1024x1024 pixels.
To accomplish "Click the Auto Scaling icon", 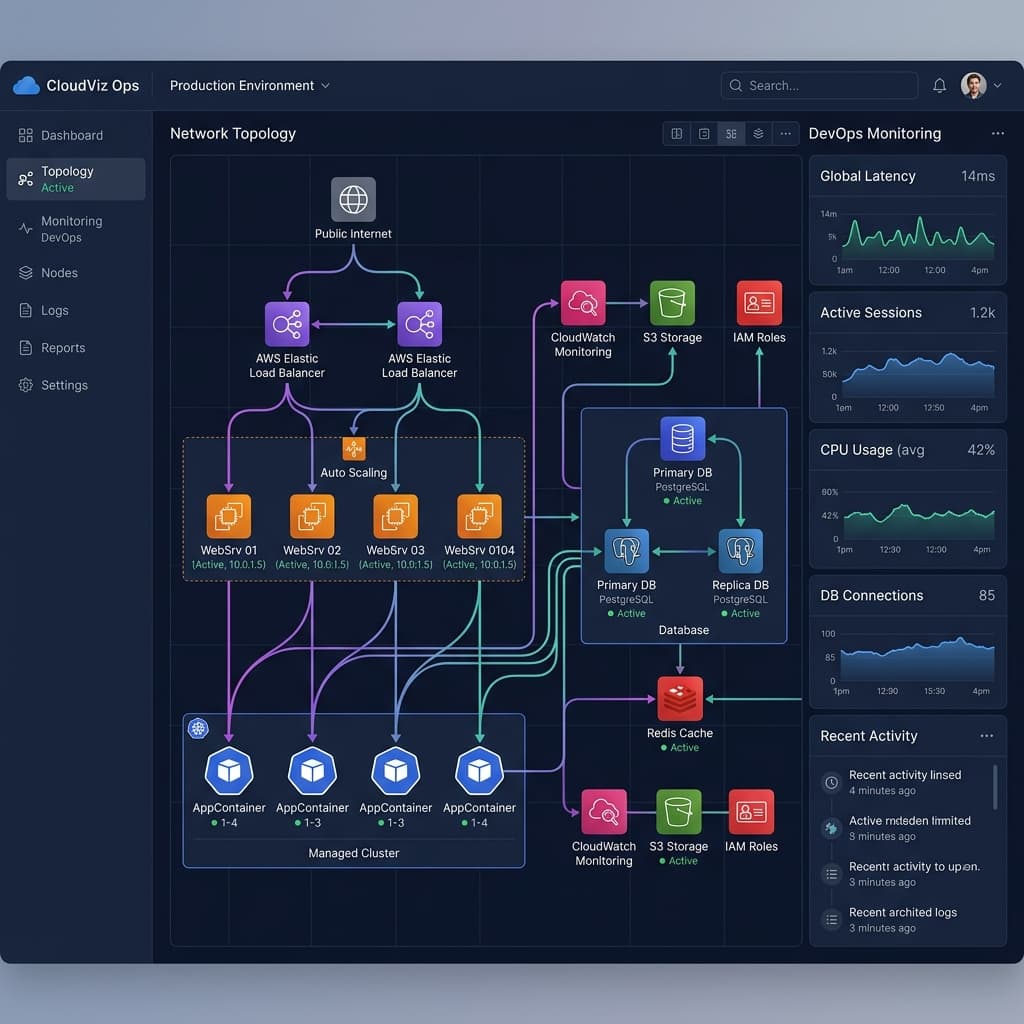I will point(354,449).
